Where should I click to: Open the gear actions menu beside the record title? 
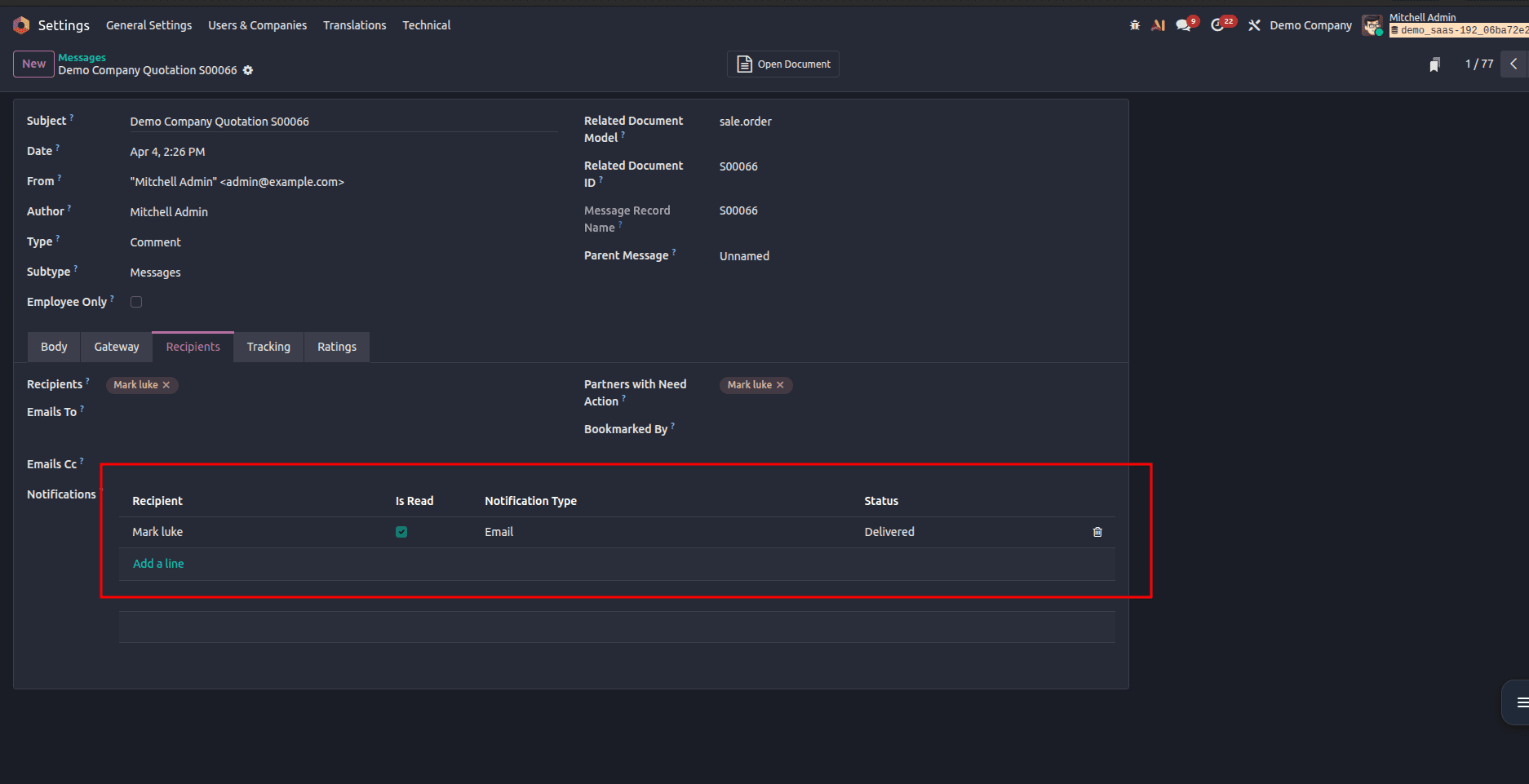[x=248, y=70]
